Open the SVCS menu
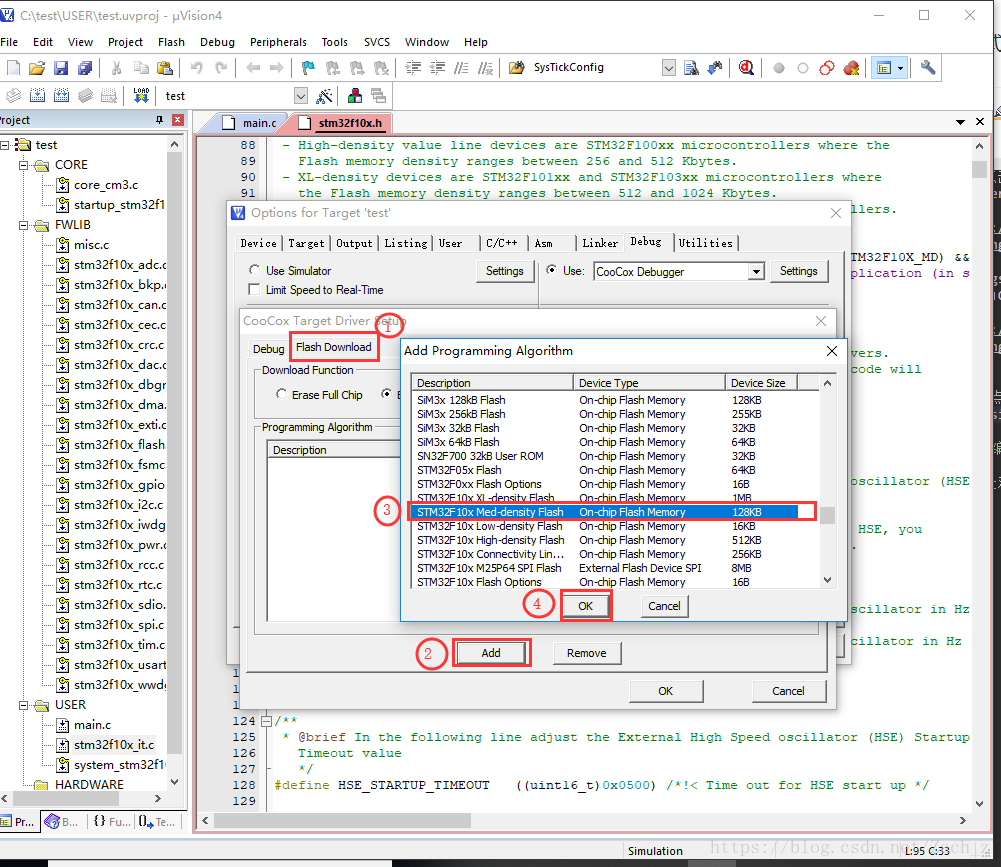The image size is (1001, 867). click(377, 42)
